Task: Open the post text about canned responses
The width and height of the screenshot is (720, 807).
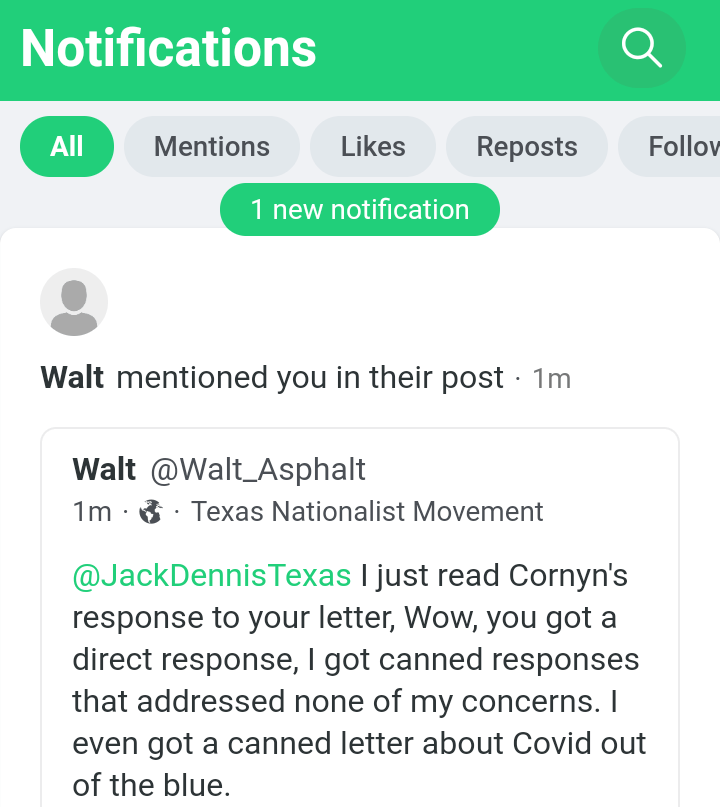Action: tap(360, 680)
